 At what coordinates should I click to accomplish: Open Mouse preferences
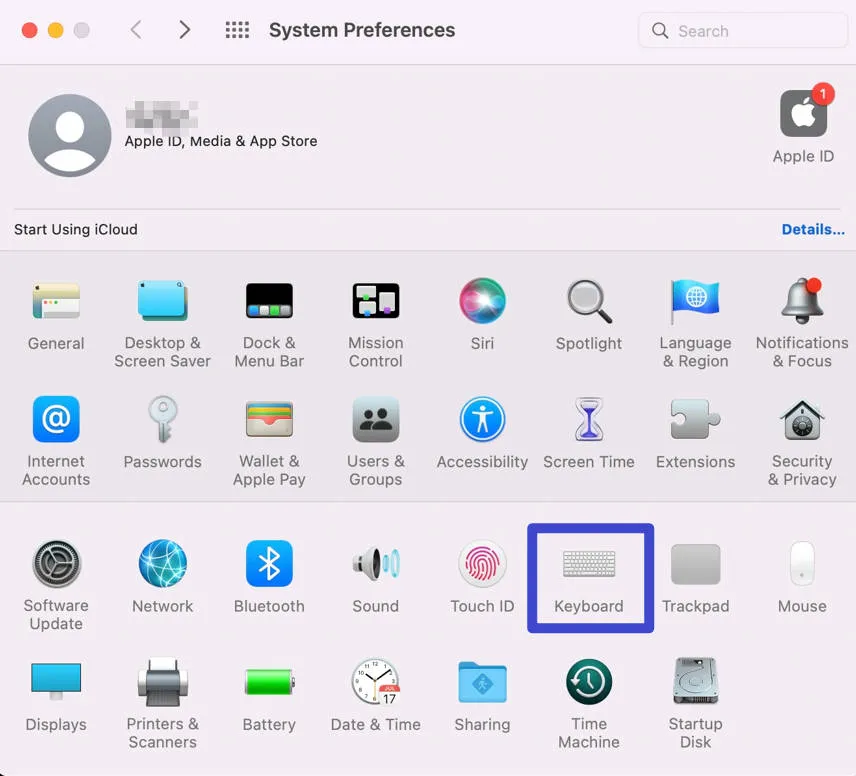click(x=802, y=577)
